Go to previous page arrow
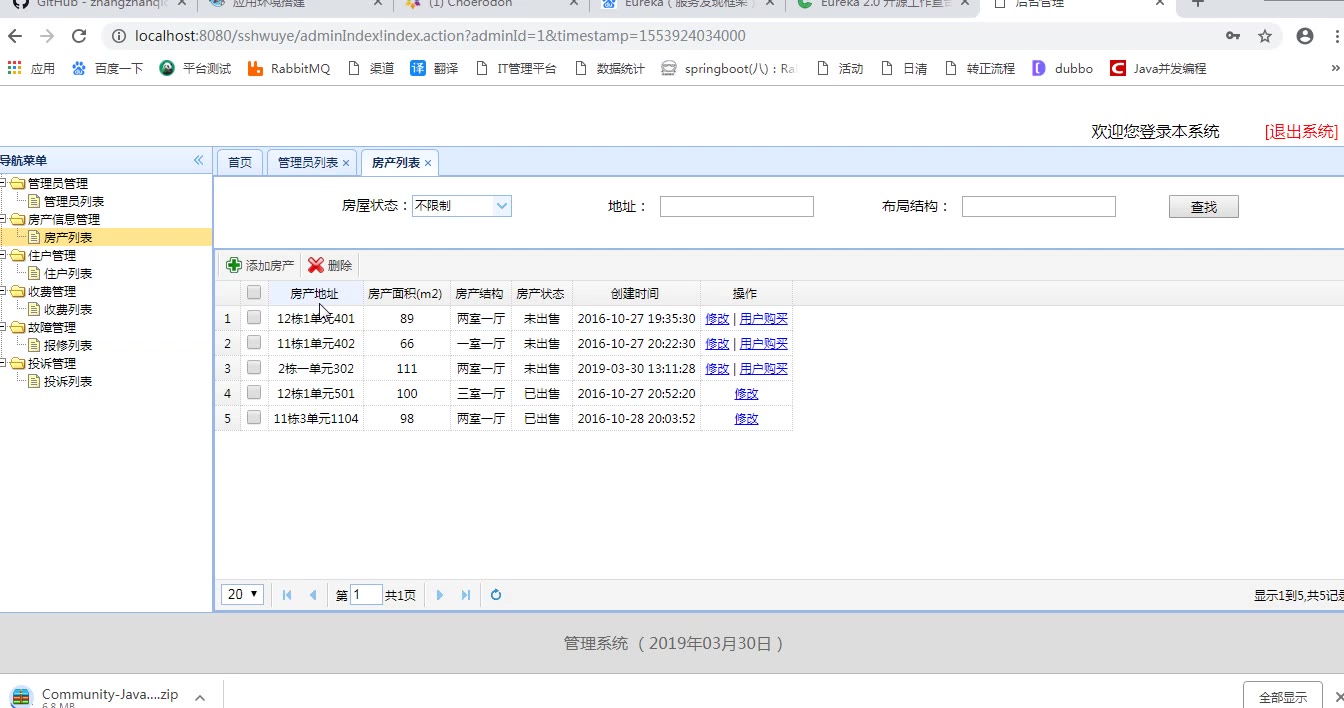 click(313, 595)
